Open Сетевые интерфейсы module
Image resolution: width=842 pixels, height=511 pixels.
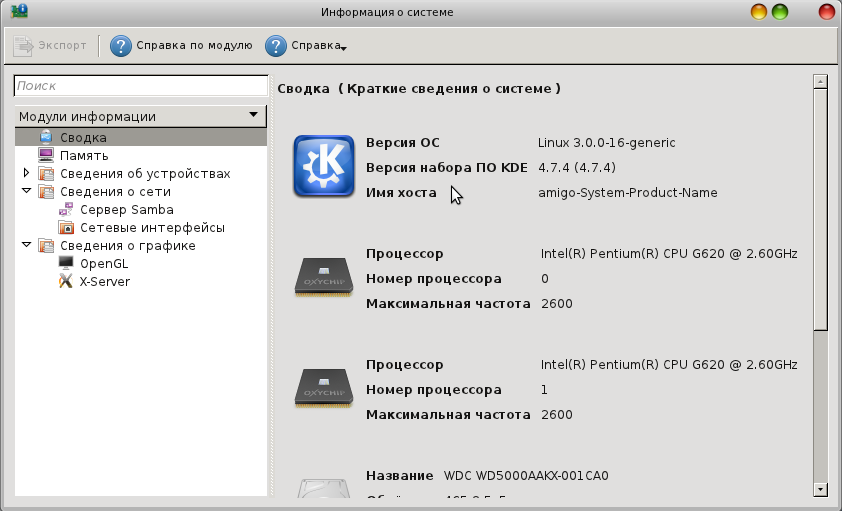pos(153,228)
